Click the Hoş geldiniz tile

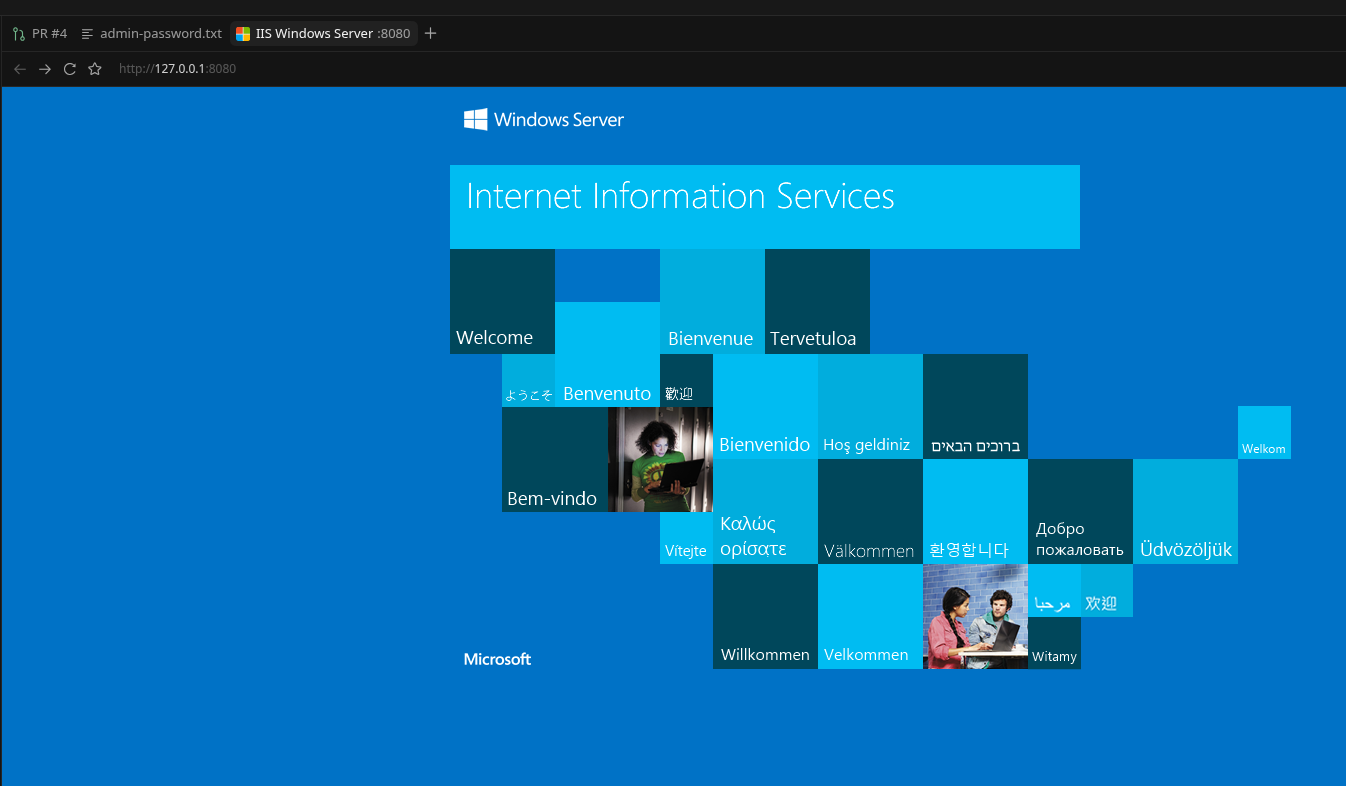tap(870, 407)
